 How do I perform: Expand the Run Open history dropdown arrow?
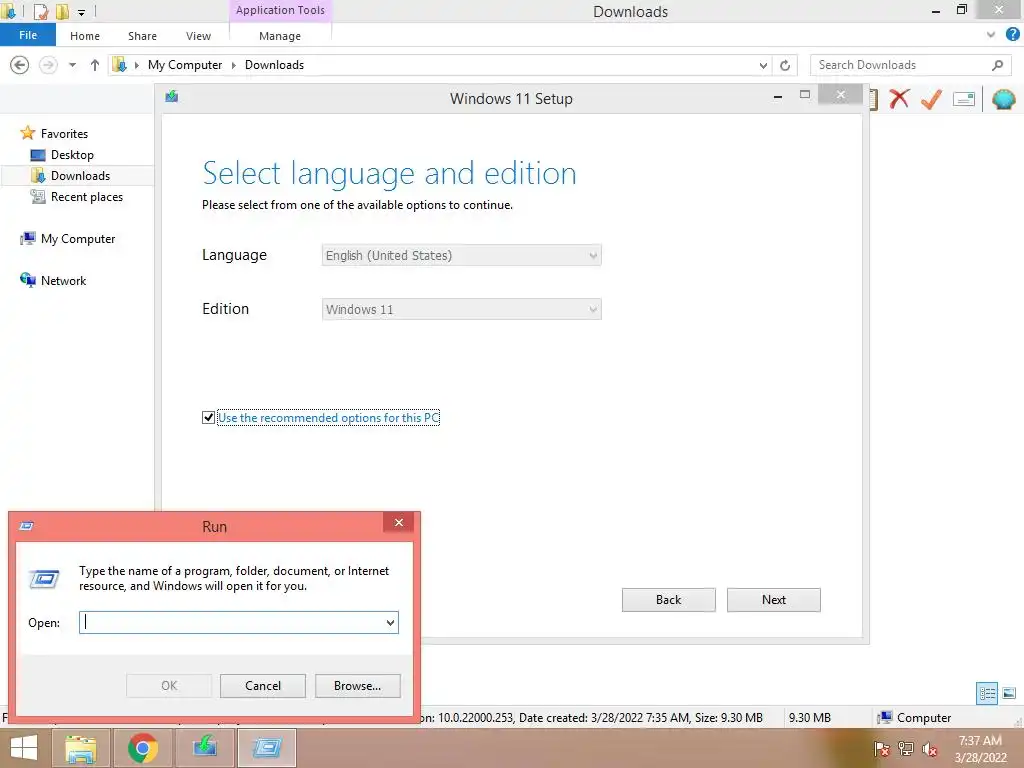[x=391, y=622]
